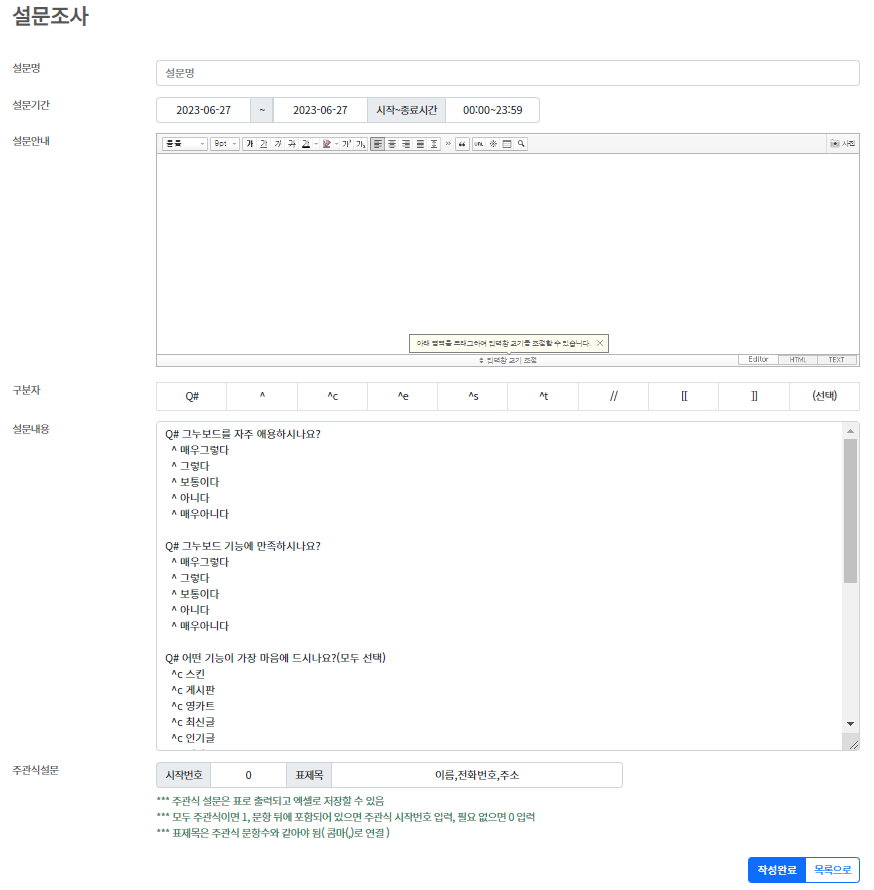Click the survey content scrollbar thumb

(850, 510)
